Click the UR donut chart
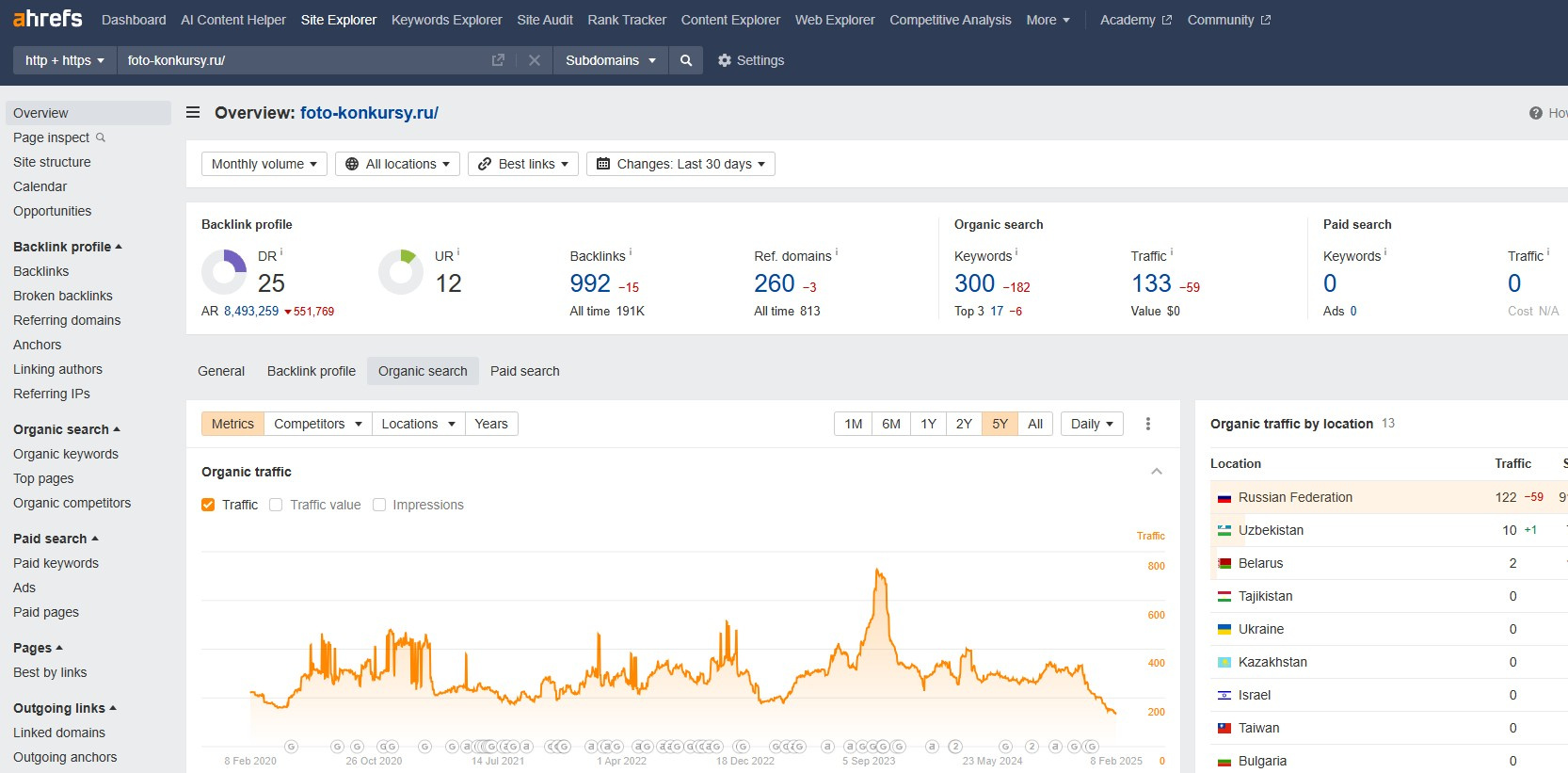The width and height of the screenshot is (1568, 773). (401, 272)
